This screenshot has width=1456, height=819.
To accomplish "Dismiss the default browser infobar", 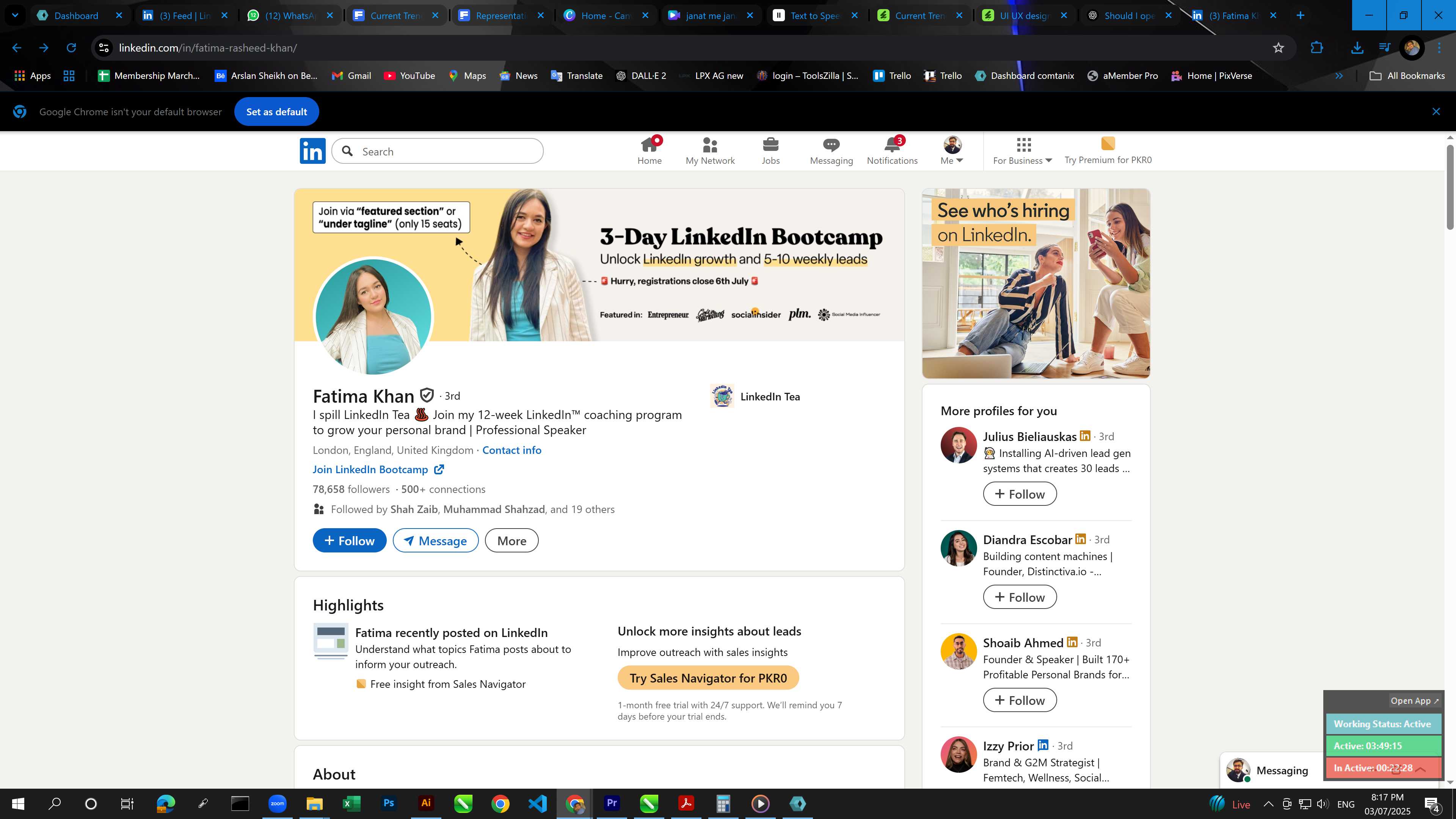I will click(x=1436, y=111).
